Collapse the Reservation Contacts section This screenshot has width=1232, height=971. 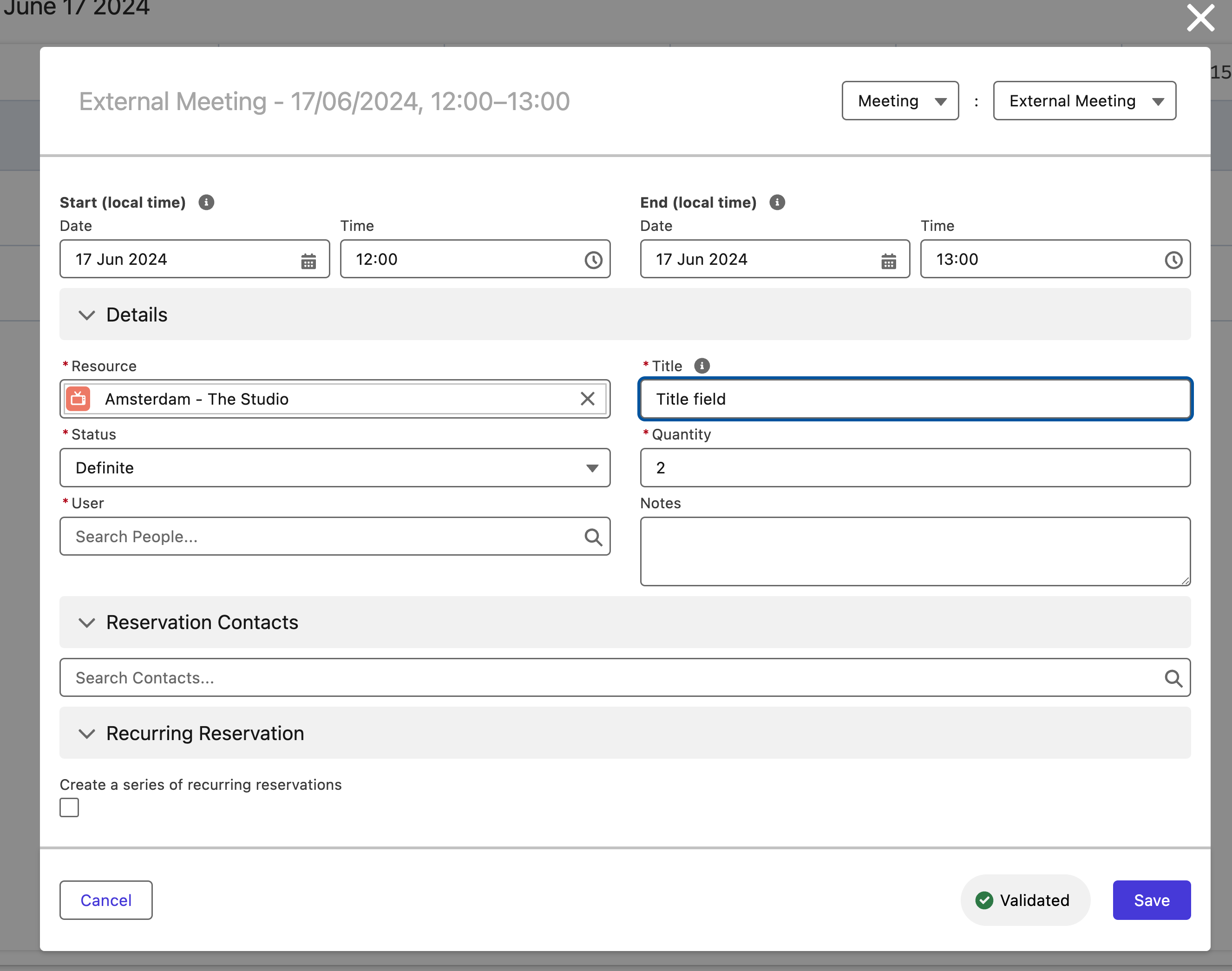(86, 623)
